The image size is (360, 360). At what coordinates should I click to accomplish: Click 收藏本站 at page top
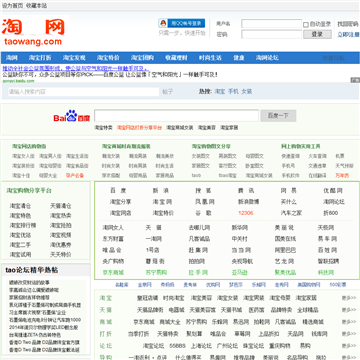click(36, 6)
